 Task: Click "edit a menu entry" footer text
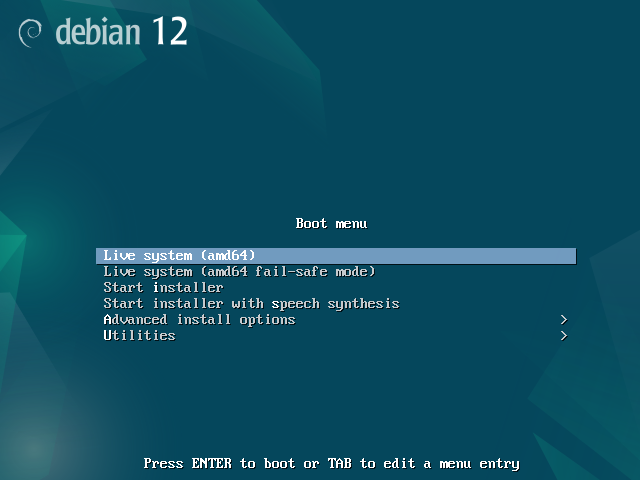tap(451, 464)
